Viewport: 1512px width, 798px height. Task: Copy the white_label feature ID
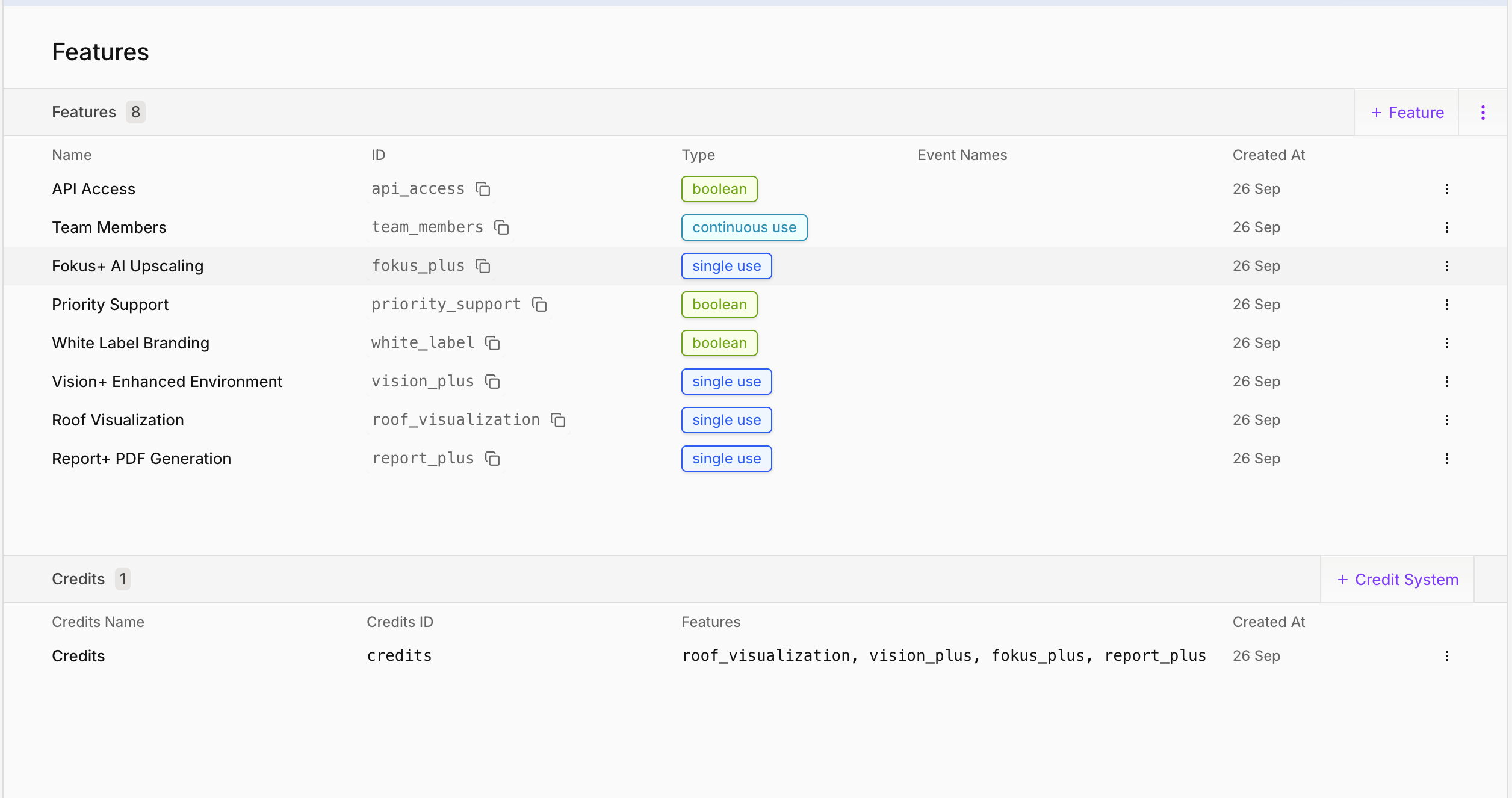coord(492,343)
